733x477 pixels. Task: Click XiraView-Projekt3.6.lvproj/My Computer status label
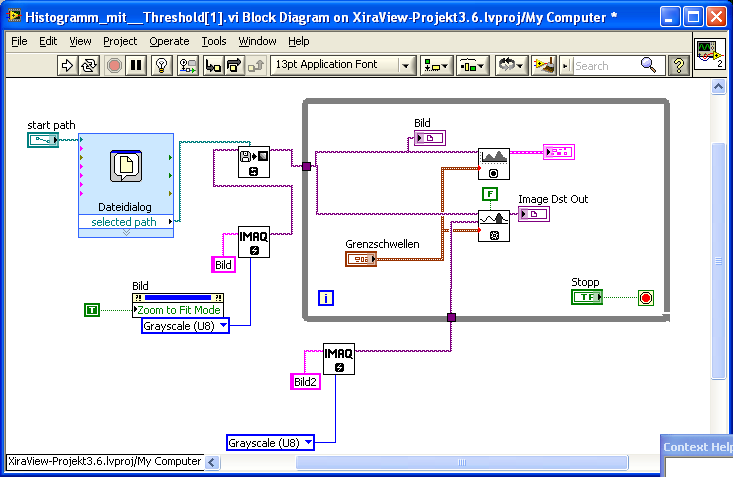[105, 462]
